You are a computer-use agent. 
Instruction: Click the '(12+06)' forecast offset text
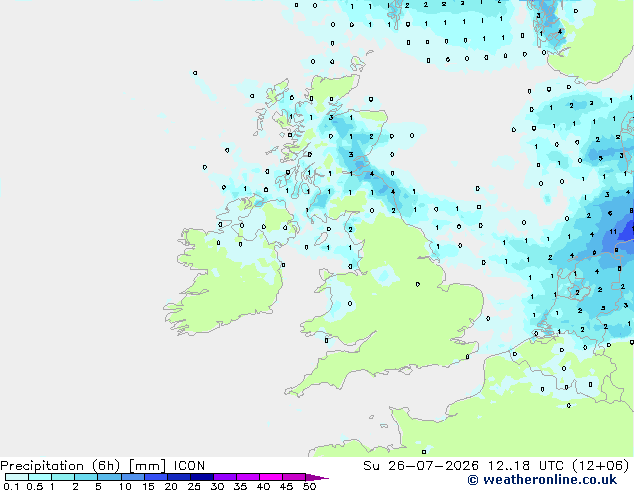(x=601, y=466)
